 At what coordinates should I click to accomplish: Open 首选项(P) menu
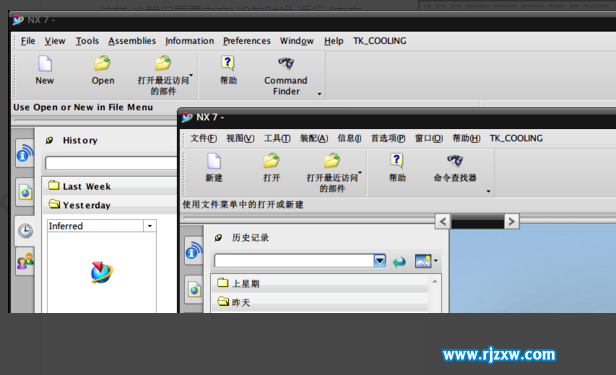(x=388, y=138)
